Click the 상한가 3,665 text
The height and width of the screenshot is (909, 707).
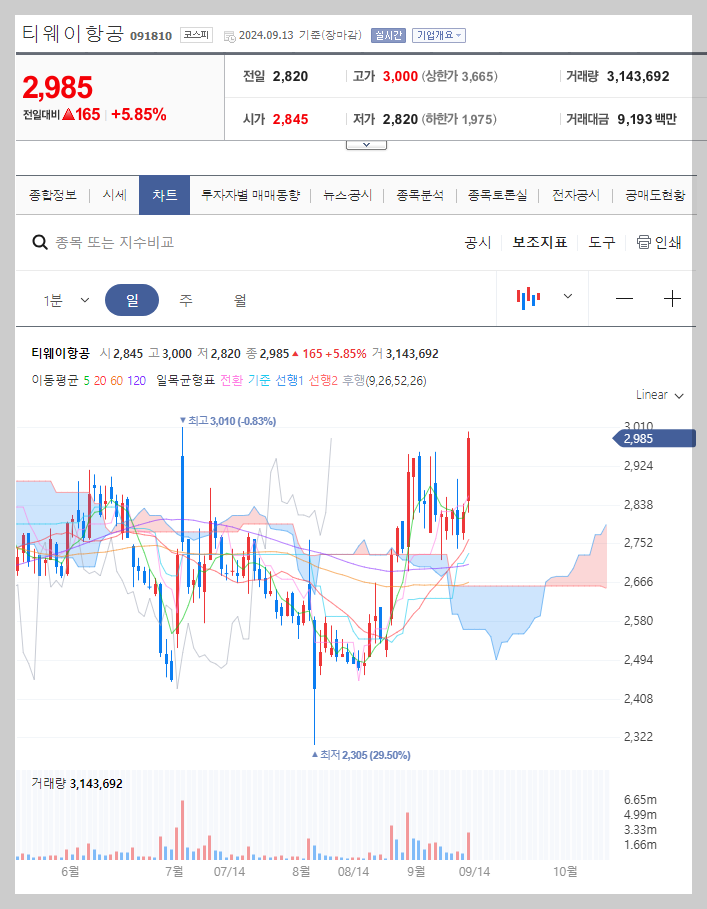click(x=460, y=77)
